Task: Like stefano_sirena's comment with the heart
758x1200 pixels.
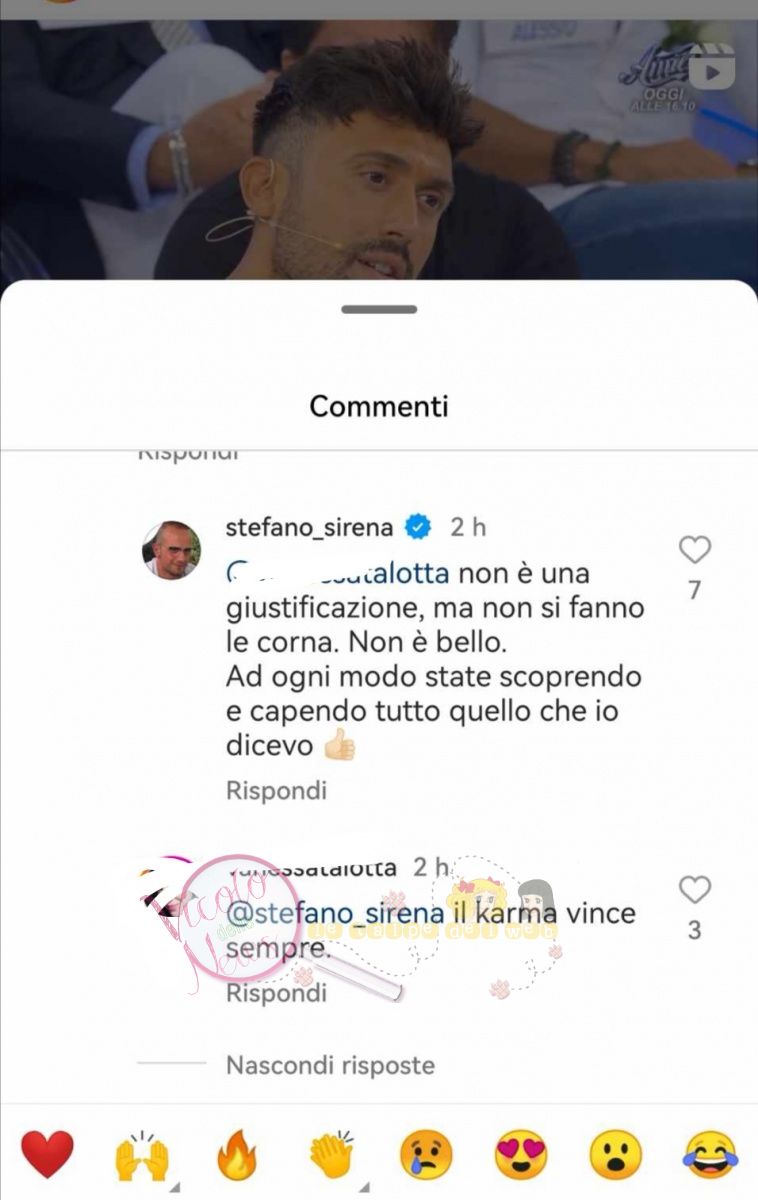Action: [694, 550]
